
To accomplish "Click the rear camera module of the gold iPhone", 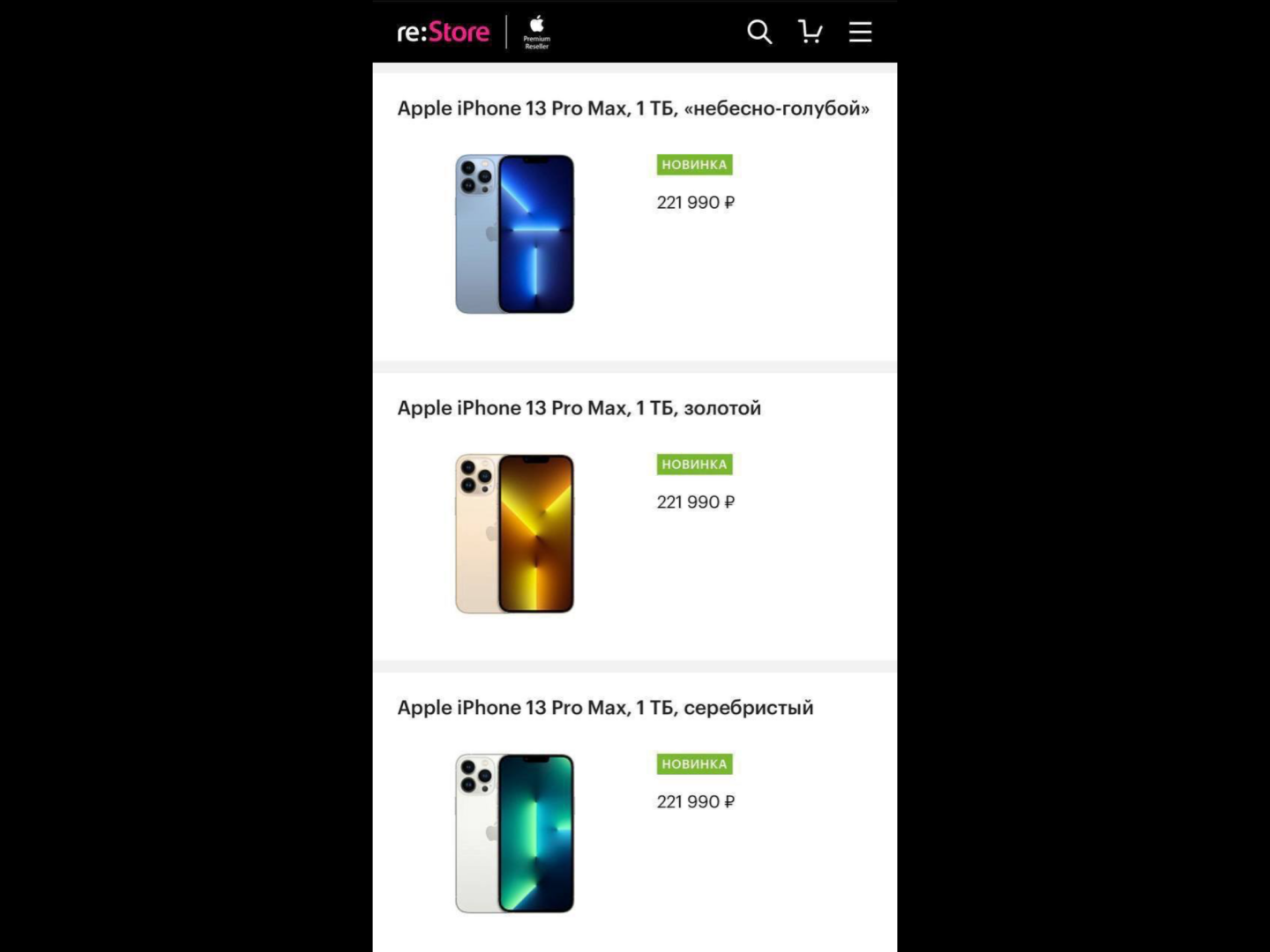I will [476, 476].
